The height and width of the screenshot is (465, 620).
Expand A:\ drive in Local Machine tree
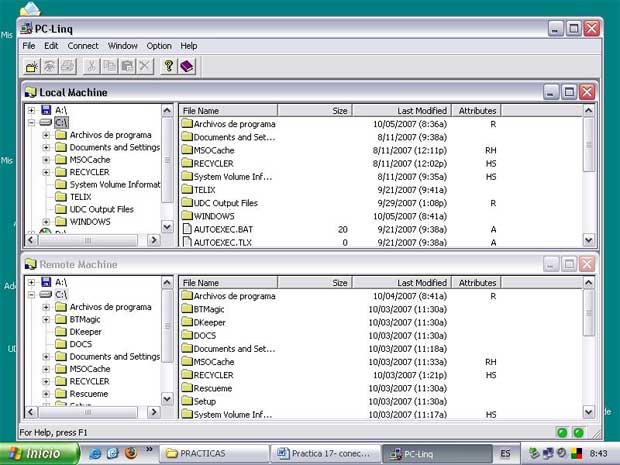tap(31, 110)
